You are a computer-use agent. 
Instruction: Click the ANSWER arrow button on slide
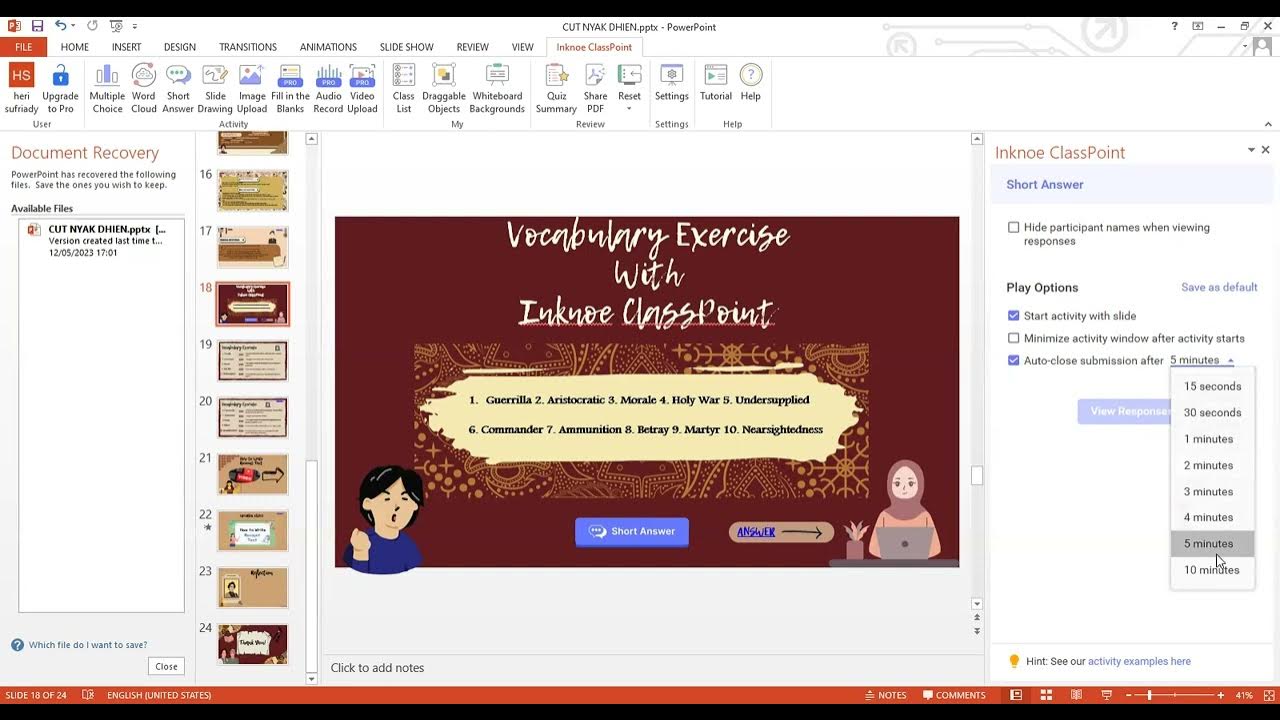(x=781, y=532)
